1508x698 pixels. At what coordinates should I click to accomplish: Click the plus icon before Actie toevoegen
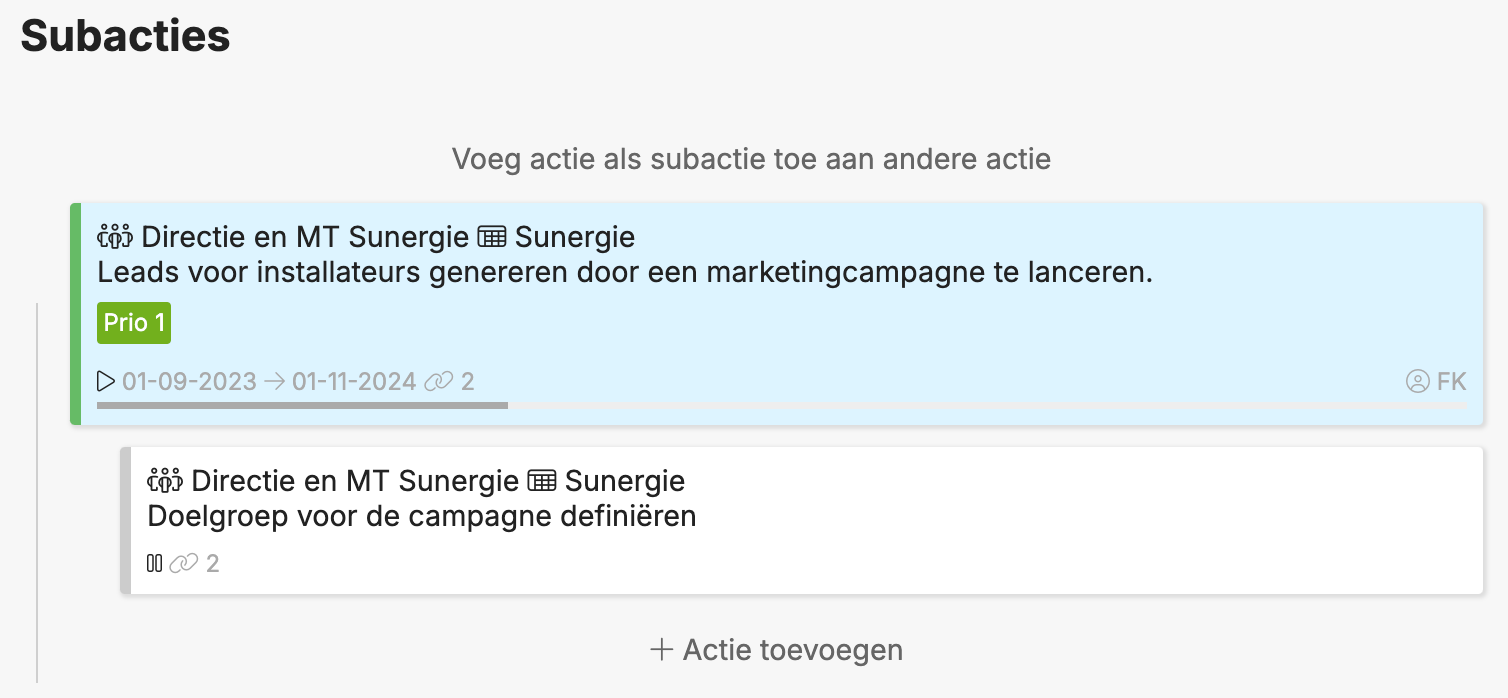[x=662, y=650]
